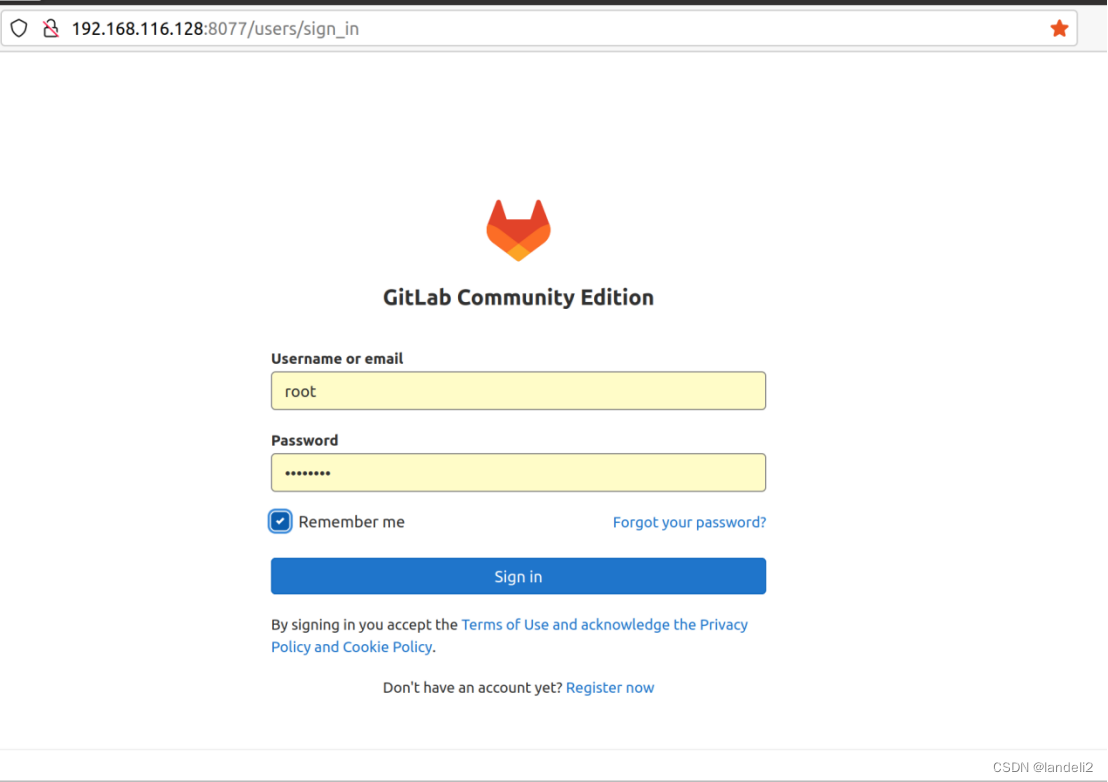Open the Privacy Policy and Cookie Policy link

coord(351,646)
